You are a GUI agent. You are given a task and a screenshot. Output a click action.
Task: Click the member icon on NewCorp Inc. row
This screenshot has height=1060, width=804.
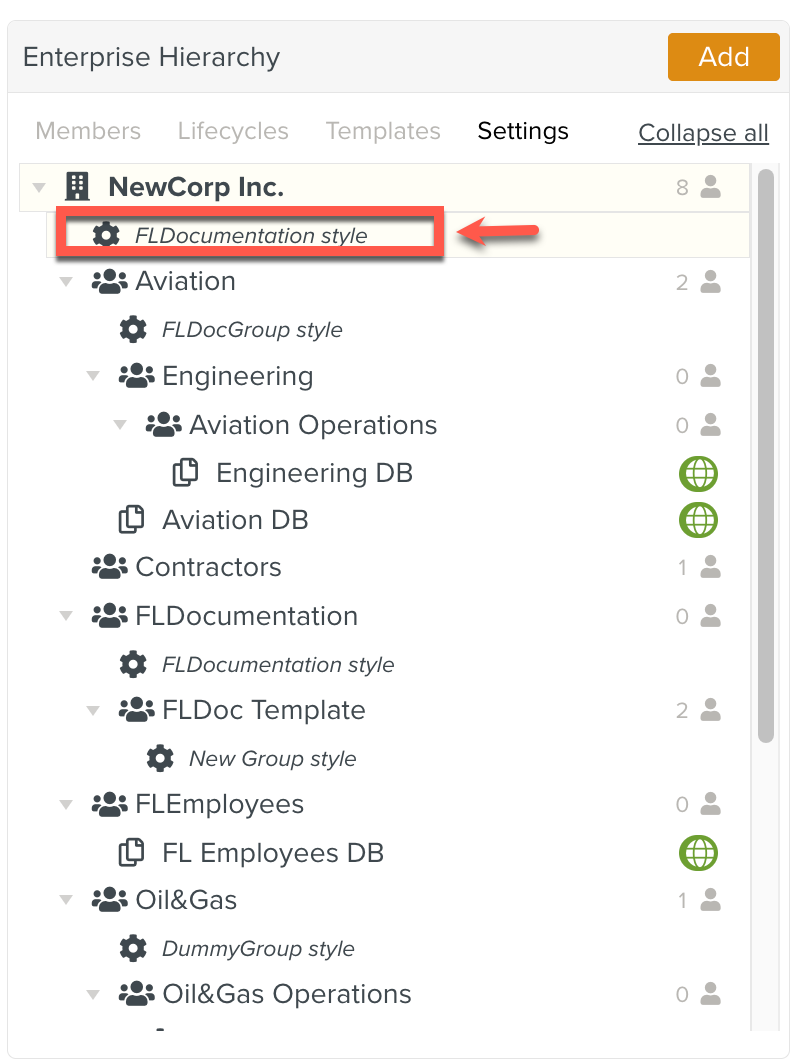[x=711, y=187]
